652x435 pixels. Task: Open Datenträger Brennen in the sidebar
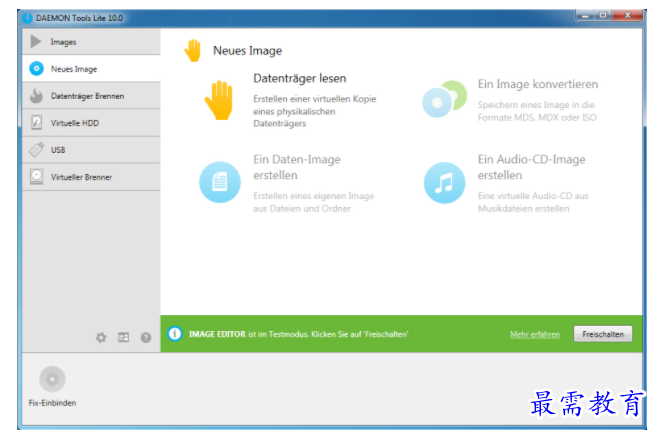[91, 96]
